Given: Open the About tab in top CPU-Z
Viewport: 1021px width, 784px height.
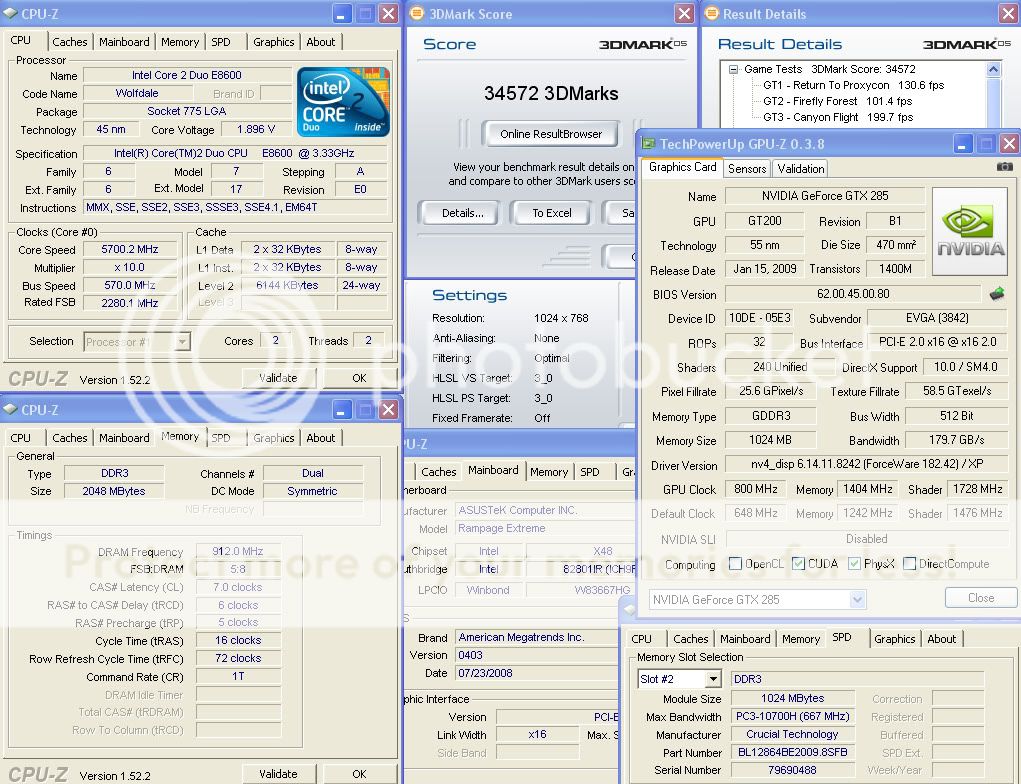Looking at the screenshot, I should click(321, 42).
